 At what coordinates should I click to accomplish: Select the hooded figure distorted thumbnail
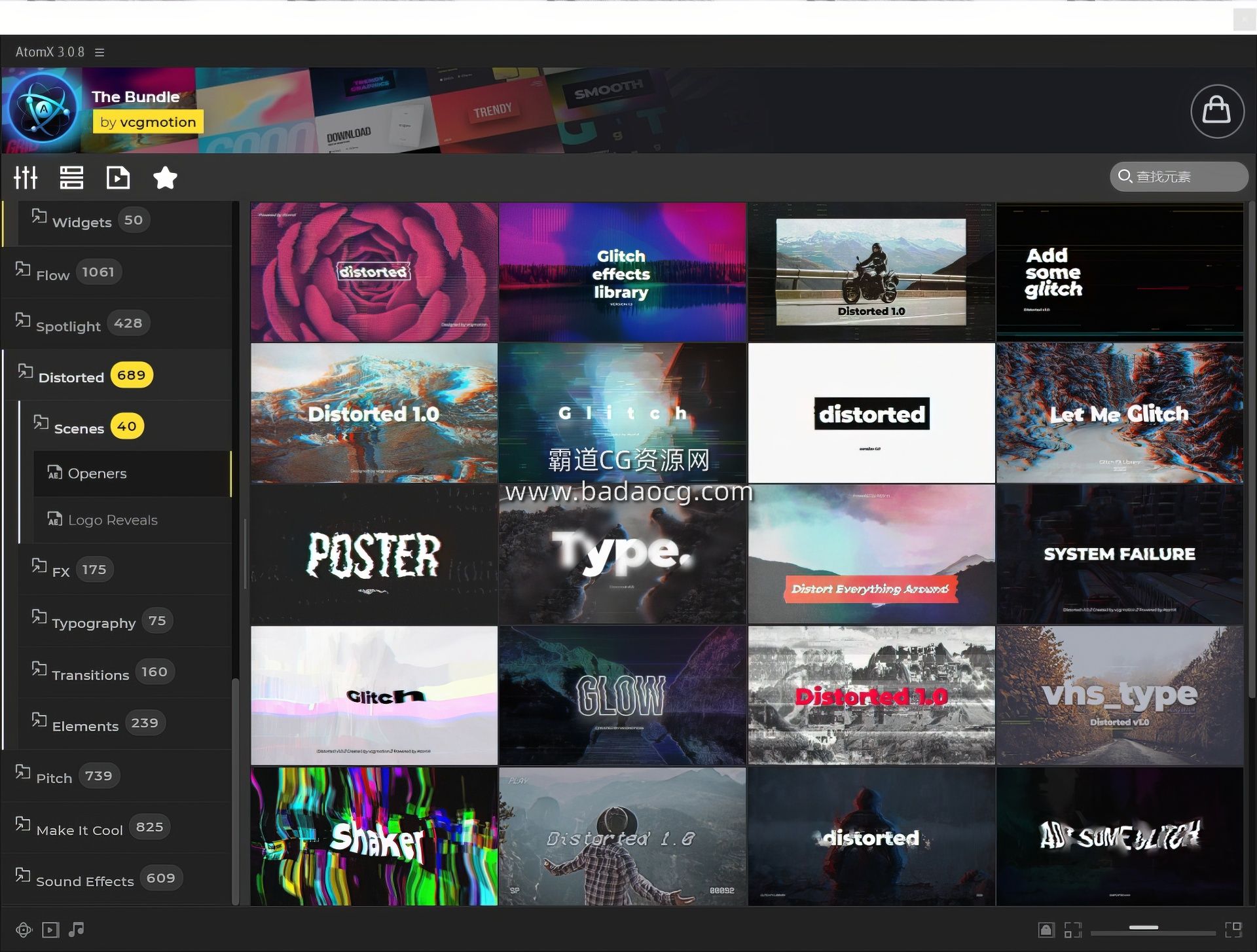(x=871, y=837)
